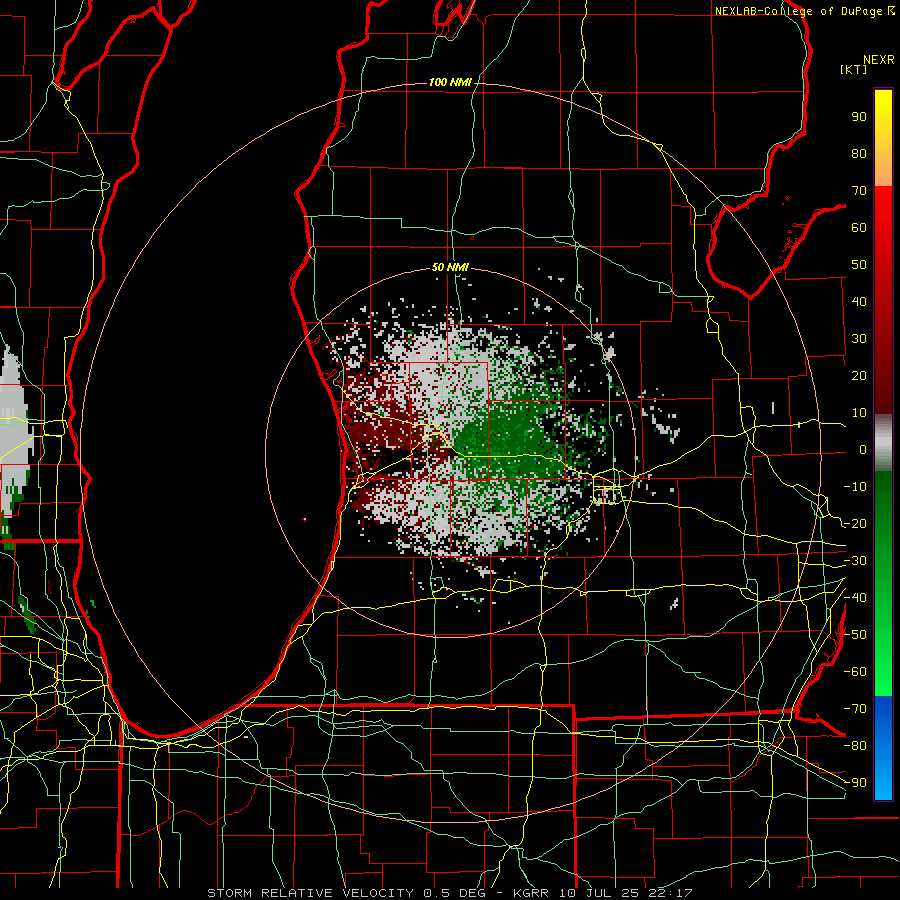
Task: Click the 0 value on the velocity scale
Action: click(x=863, y=450)
